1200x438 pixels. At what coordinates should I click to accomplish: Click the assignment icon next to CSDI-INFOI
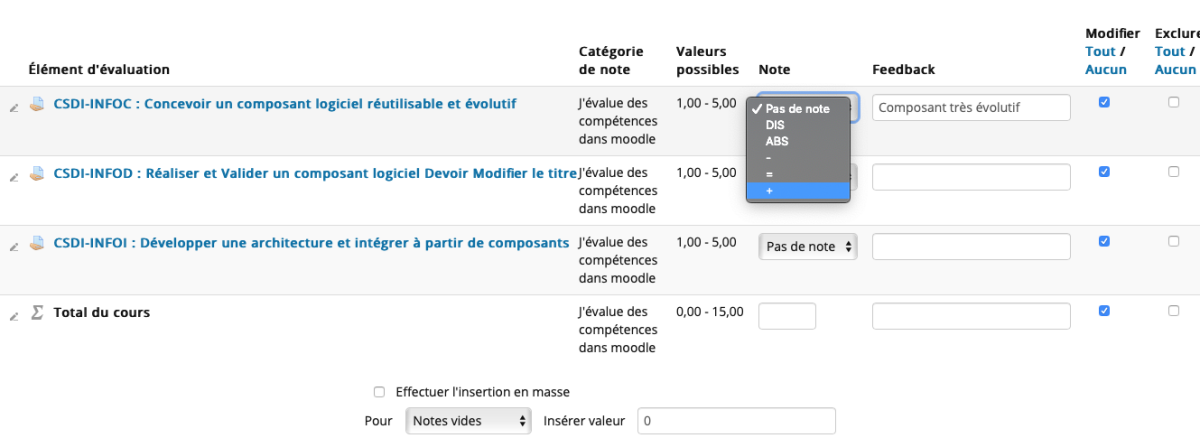(37, 243)
